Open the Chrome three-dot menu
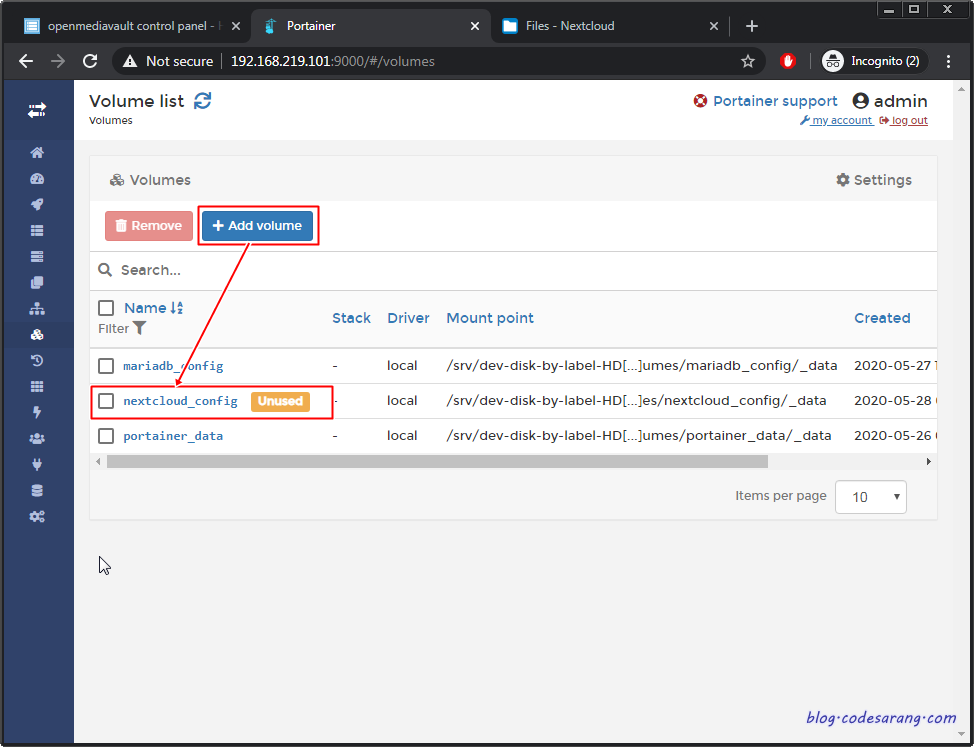 coord(948,61)
